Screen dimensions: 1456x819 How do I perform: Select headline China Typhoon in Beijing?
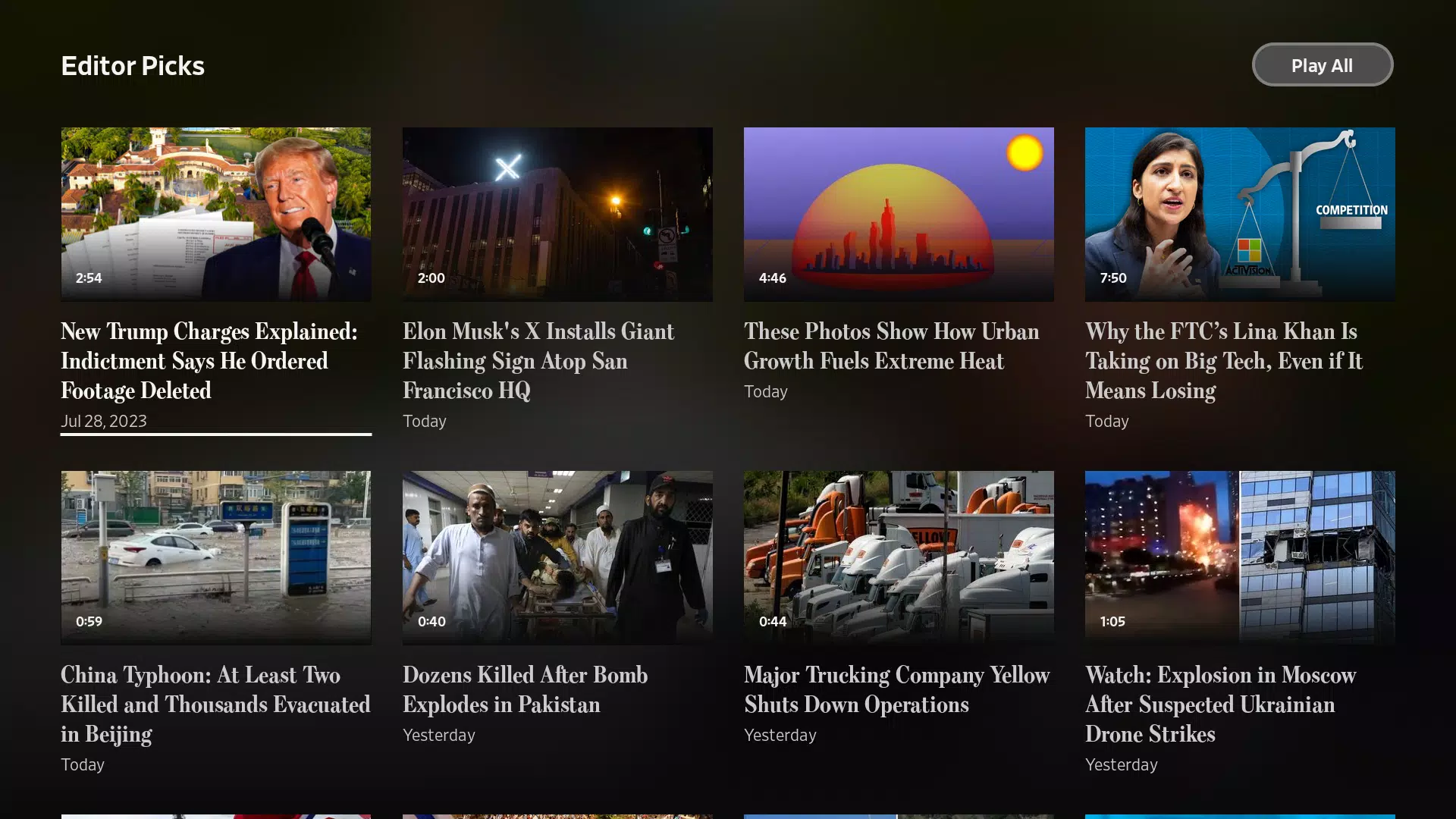coord(215,704)
